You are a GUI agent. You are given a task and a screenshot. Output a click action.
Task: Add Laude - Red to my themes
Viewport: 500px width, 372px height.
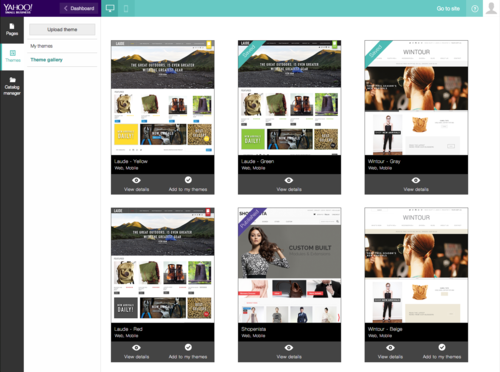(x=188, y=351)
